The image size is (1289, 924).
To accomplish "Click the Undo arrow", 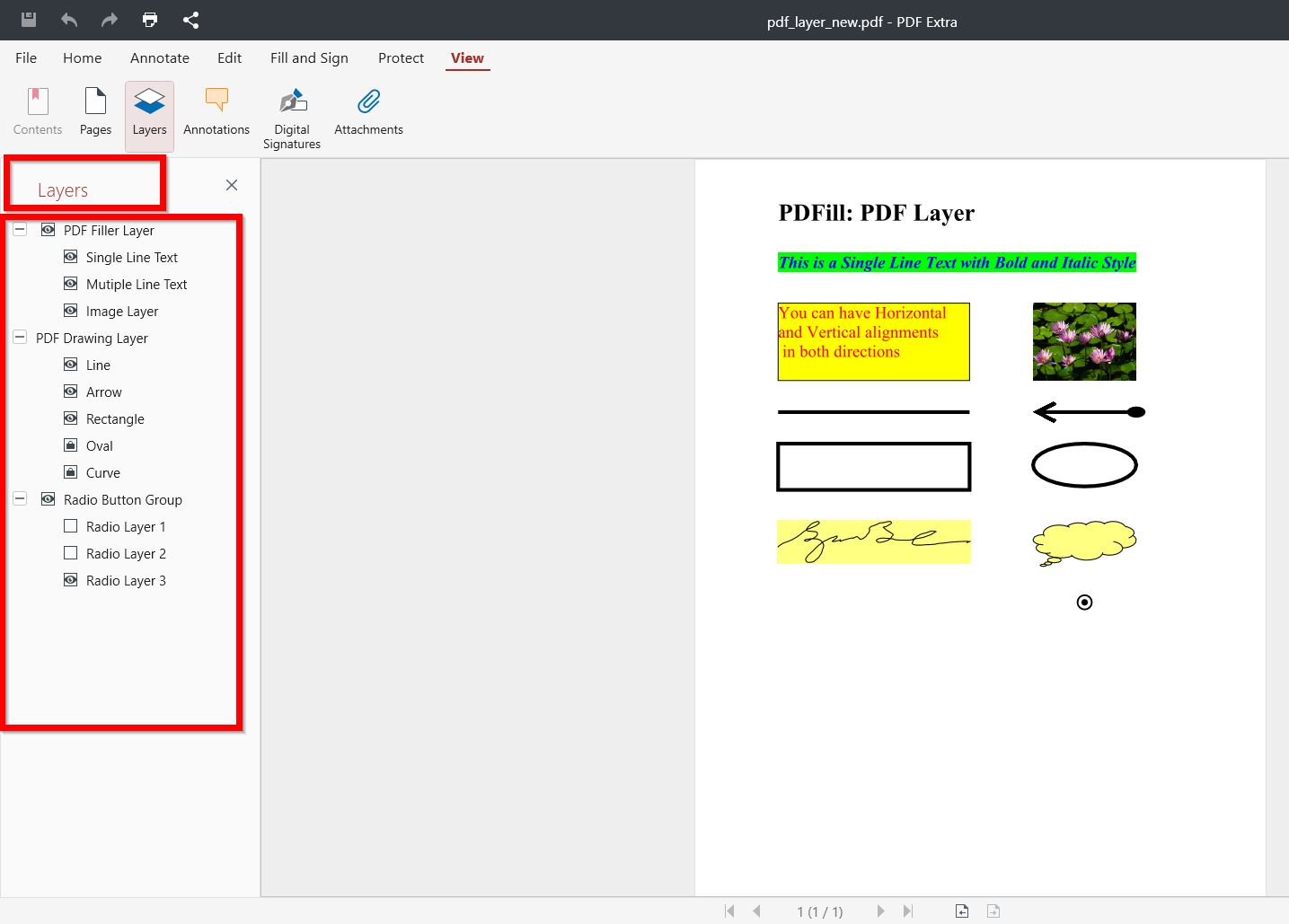I will click(x=68, y=19).
